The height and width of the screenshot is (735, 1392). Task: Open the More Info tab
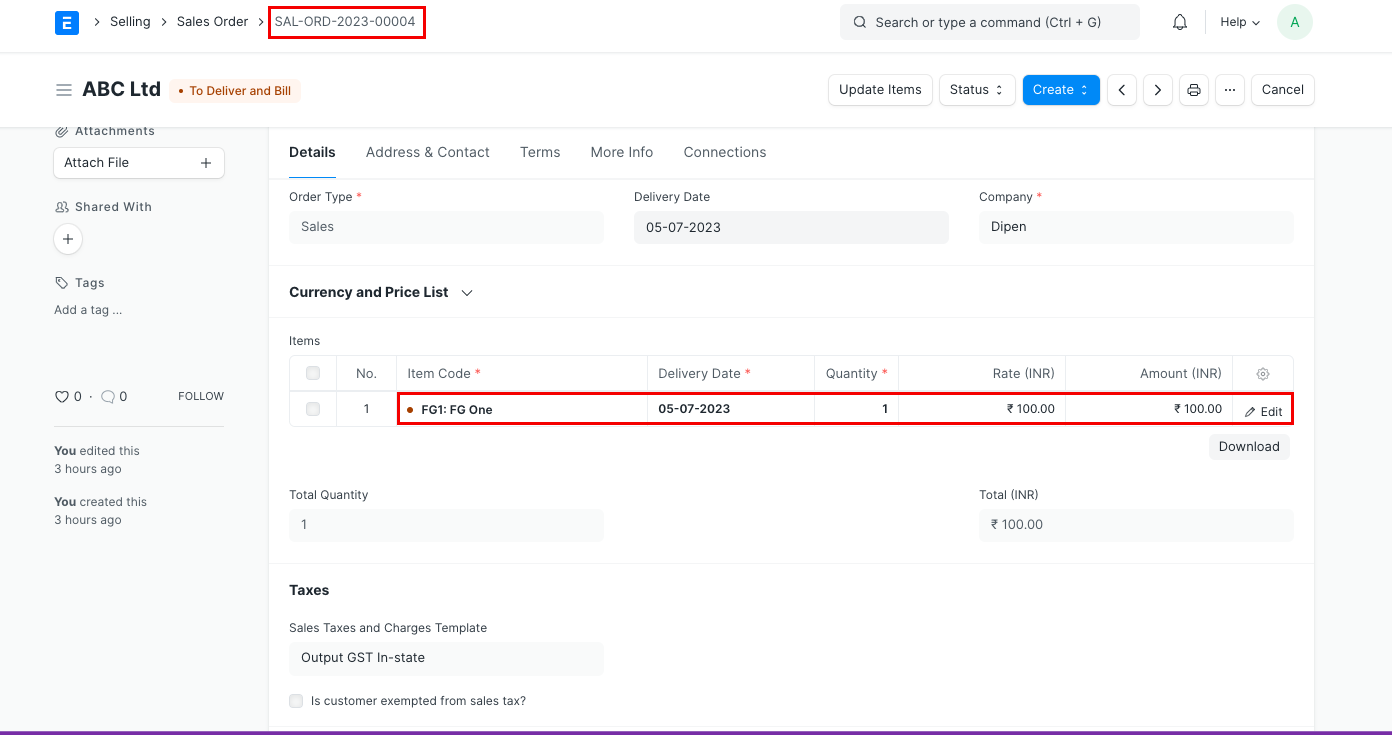click(x=621, y=152)
